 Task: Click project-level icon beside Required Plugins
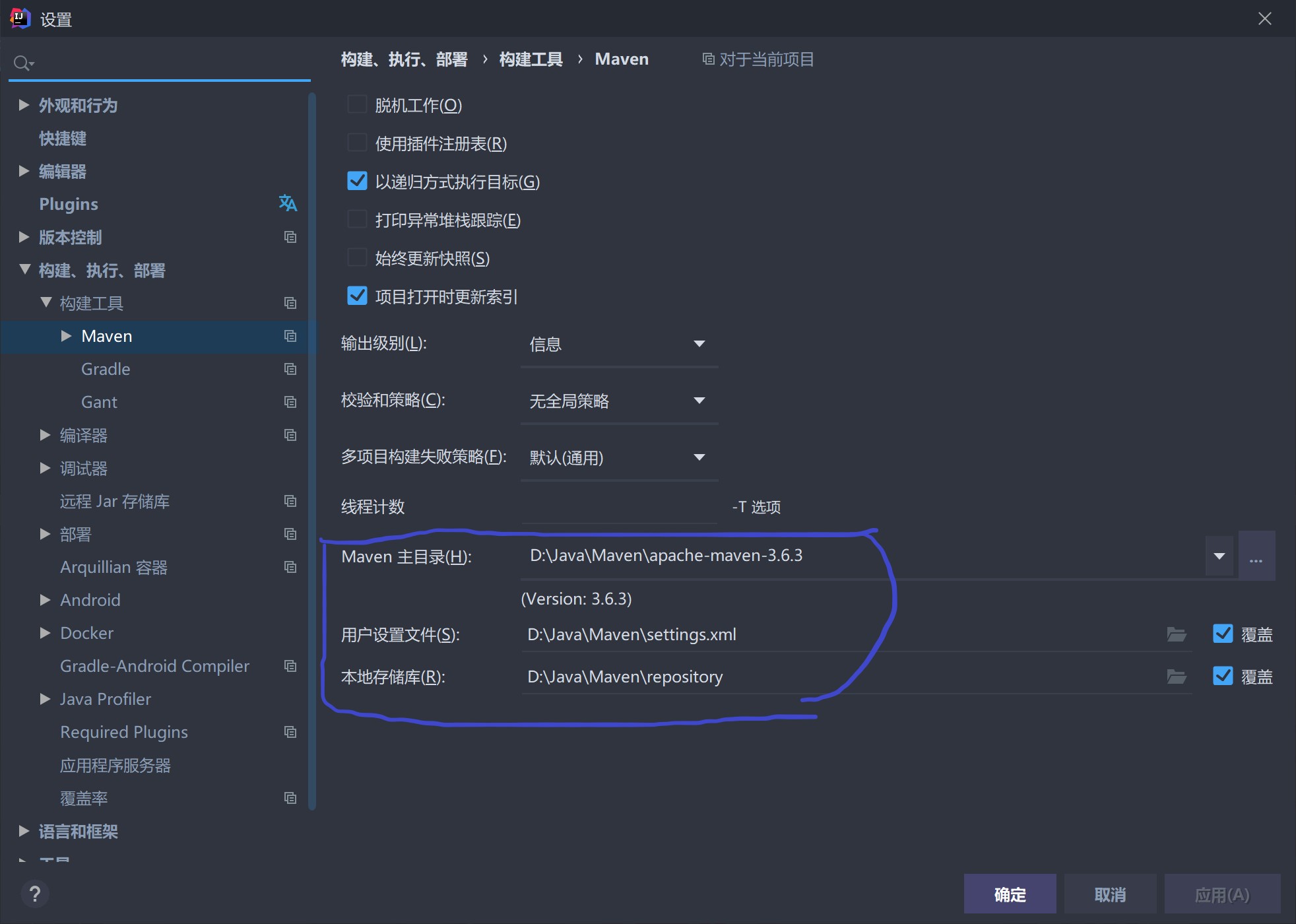click(x=290, y=732)
